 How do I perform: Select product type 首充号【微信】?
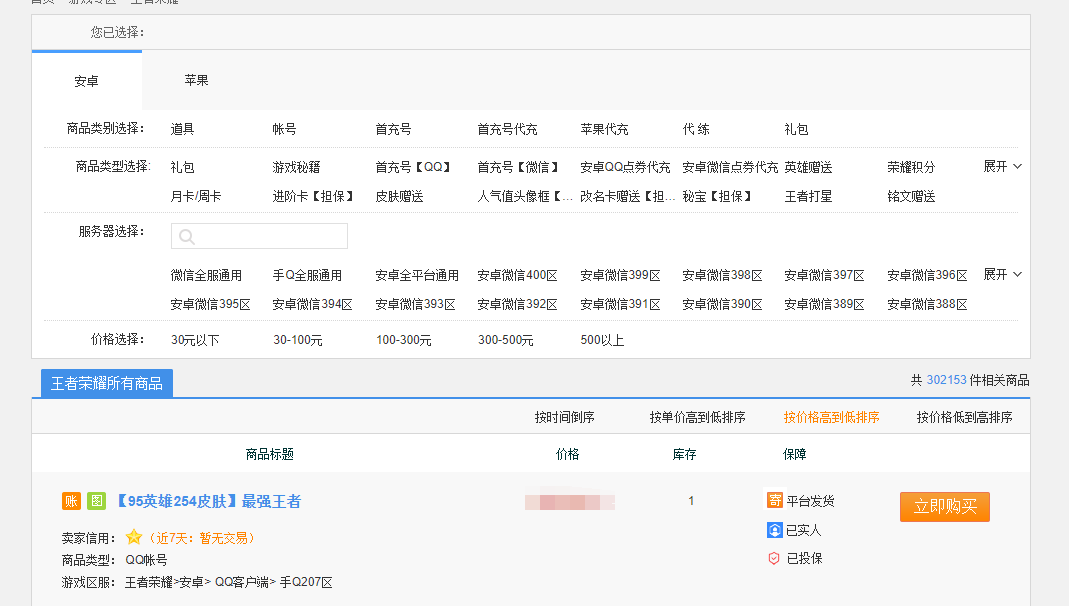tap(518, 167)
